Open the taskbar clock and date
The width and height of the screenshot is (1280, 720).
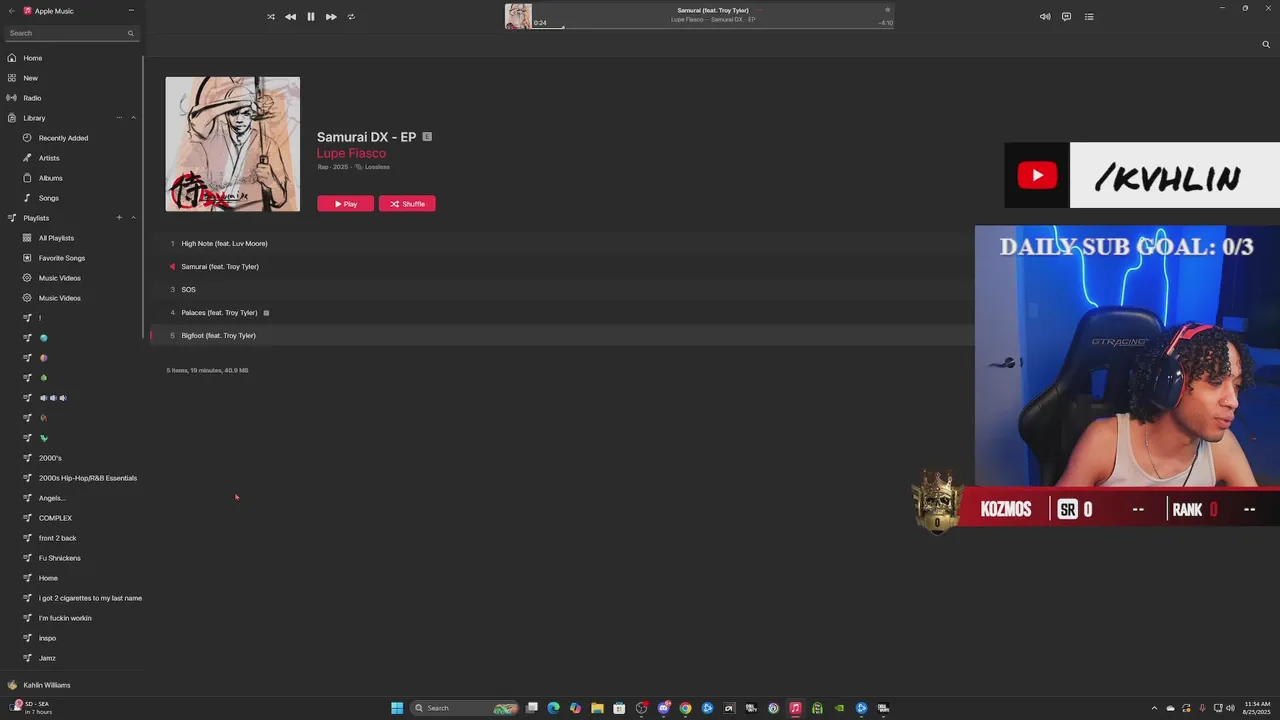pos(1257,708)
